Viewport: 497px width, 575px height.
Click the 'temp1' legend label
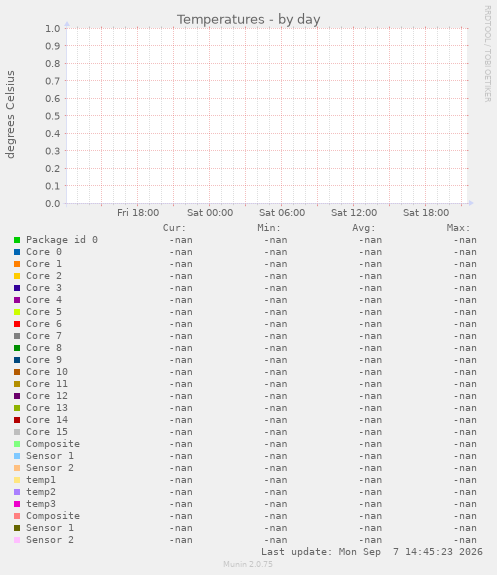(x=41, y=480)
